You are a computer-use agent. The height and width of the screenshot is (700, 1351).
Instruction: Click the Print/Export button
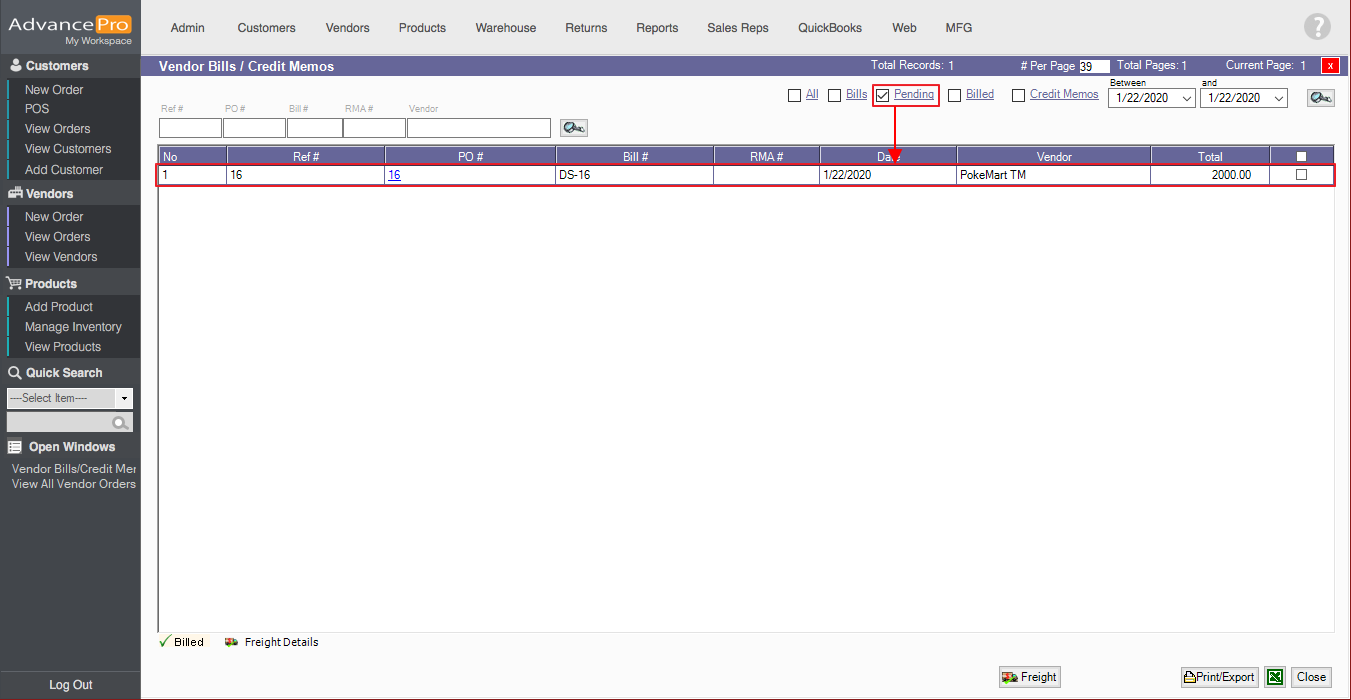click(x=1218, y=677)
